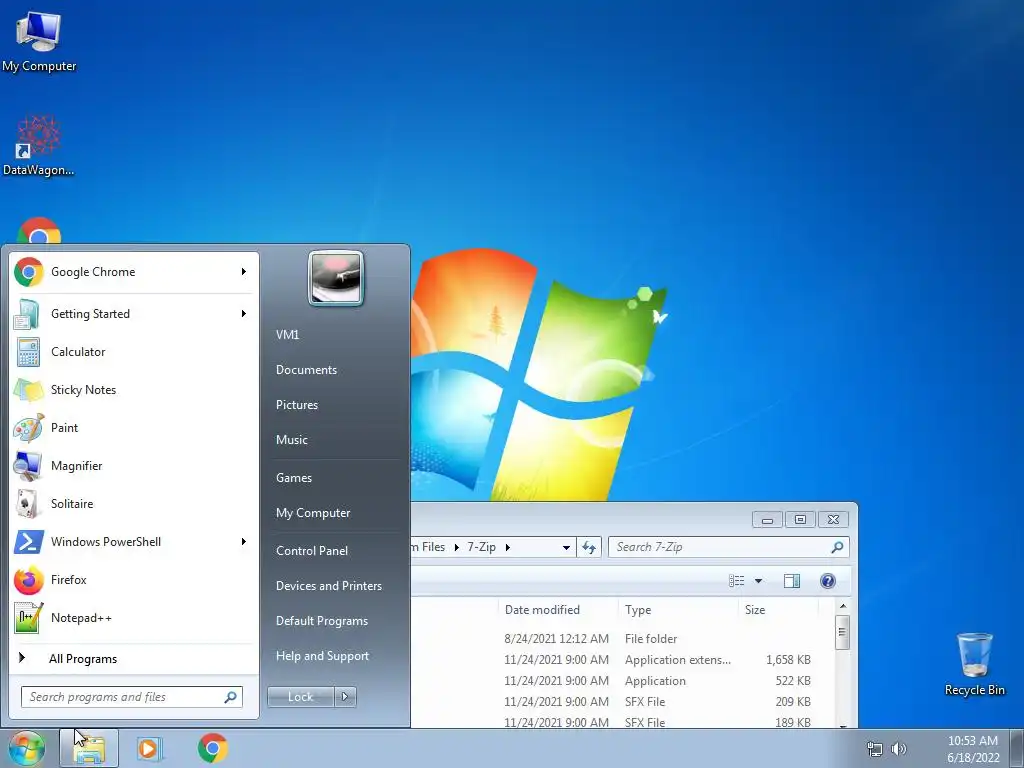
Task: Open Windows Explorer from taskbar
Action: coord(89,748)
